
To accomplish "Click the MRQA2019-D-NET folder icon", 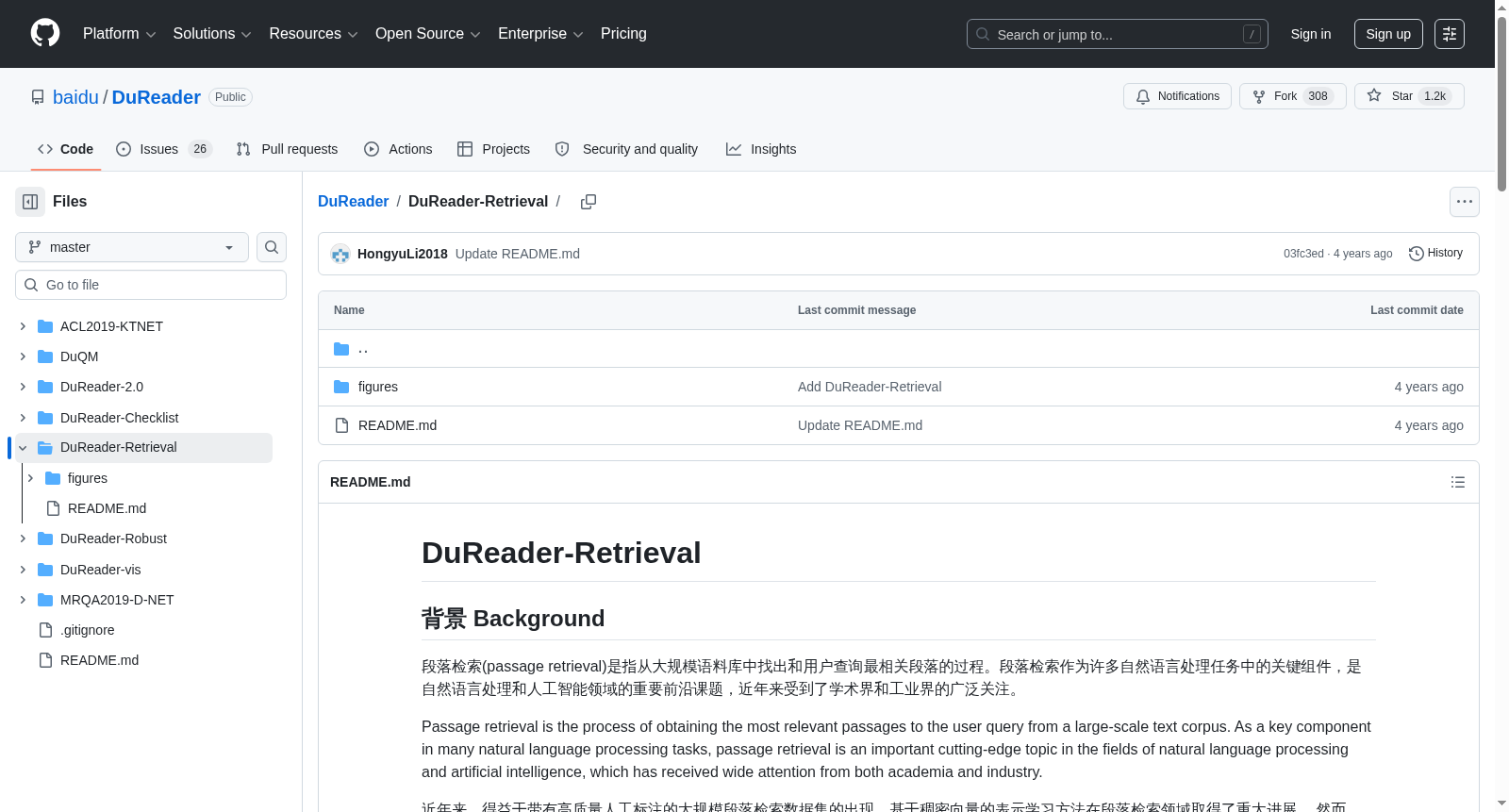I will tap(45, 600).
